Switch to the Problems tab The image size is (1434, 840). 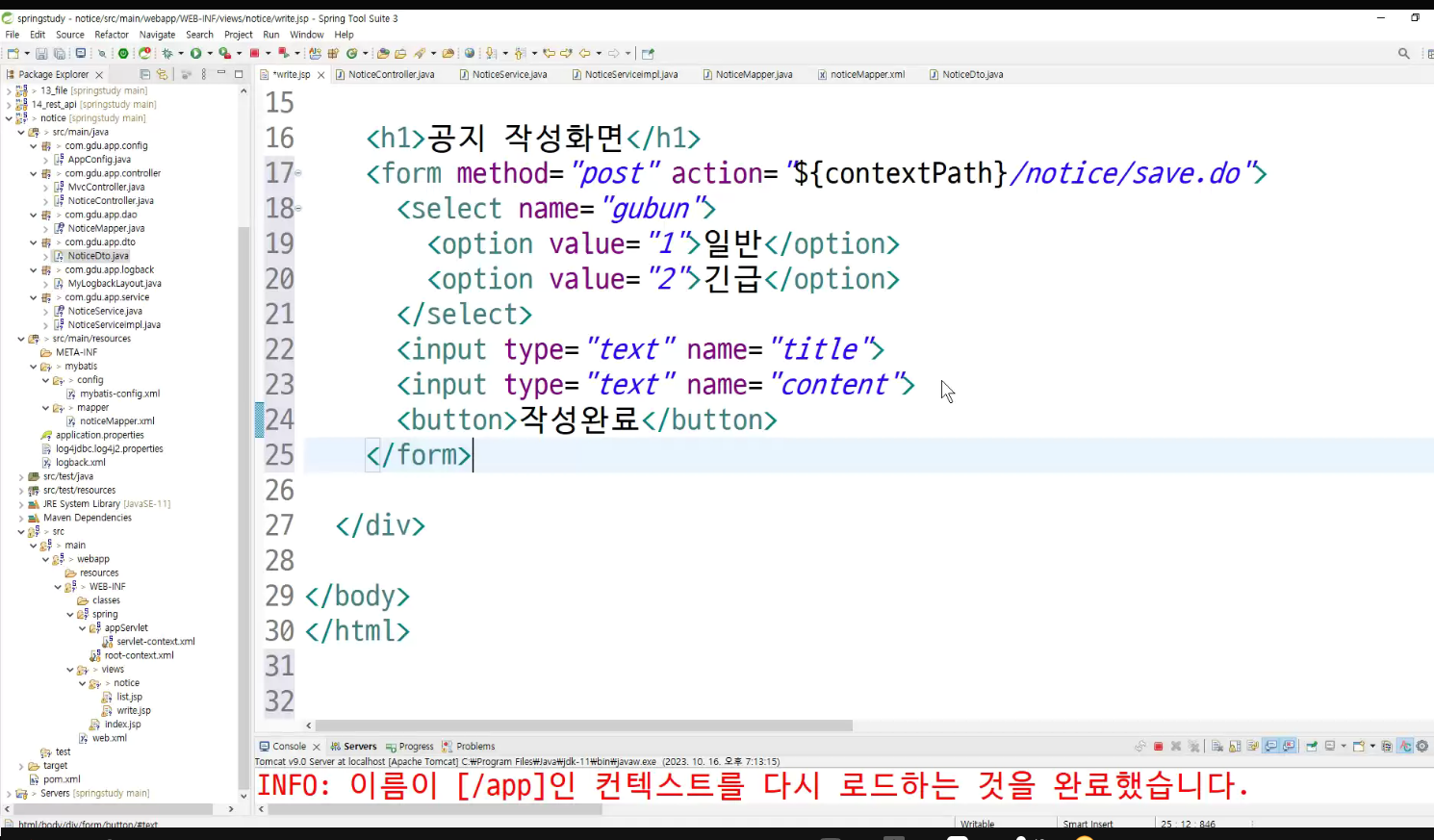pyautogui.click(x=469, y=746)
